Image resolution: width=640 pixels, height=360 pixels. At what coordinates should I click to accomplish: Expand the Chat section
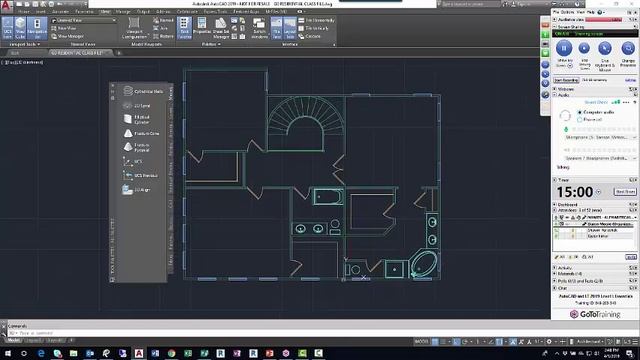(555, 288)
